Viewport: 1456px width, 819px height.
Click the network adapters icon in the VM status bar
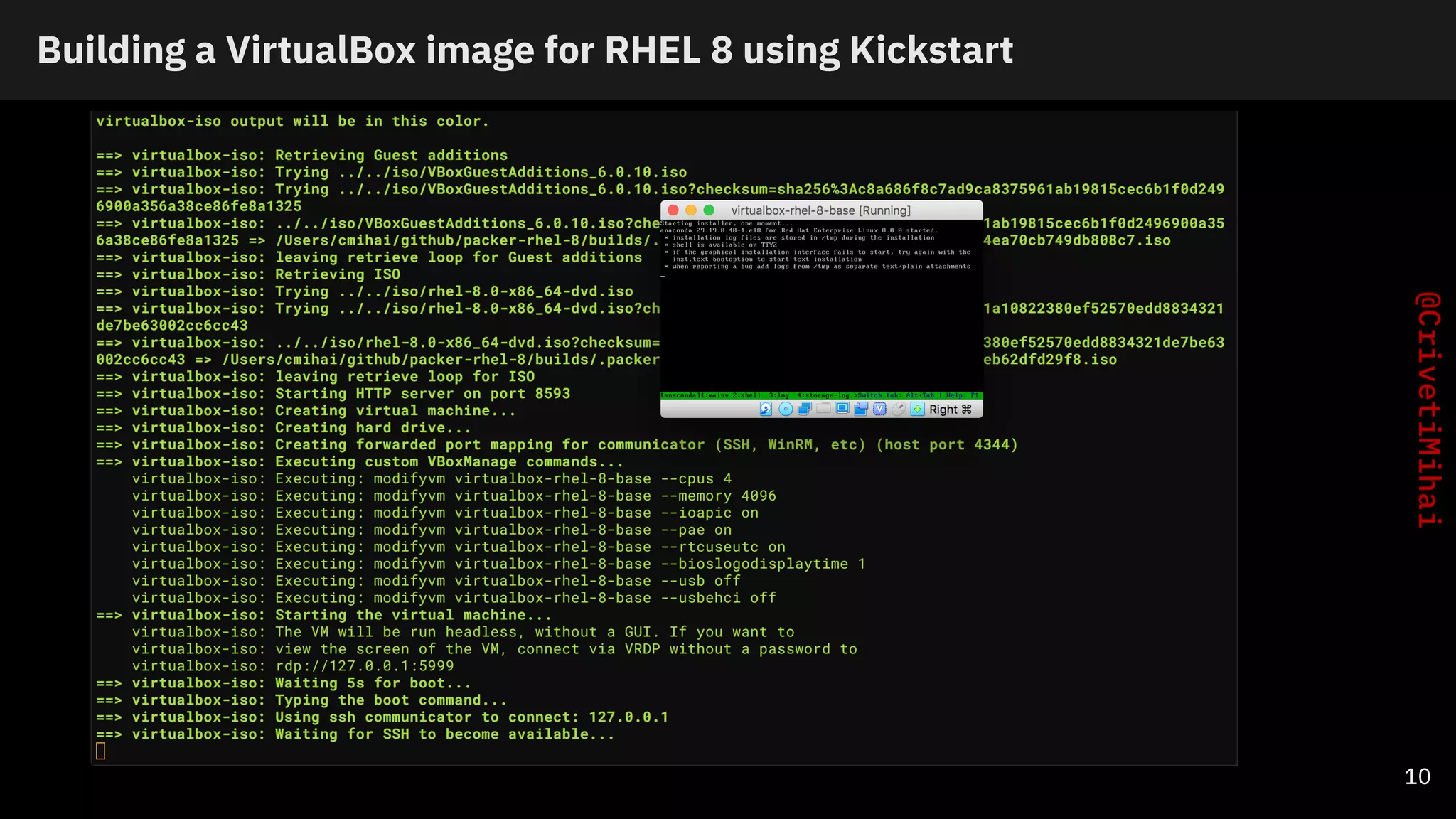point(805,409)
